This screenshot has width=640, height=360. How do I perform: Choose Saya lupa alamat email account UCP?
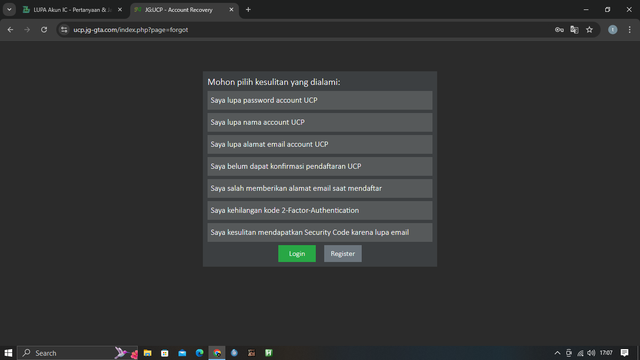click(x=320, y=144)
